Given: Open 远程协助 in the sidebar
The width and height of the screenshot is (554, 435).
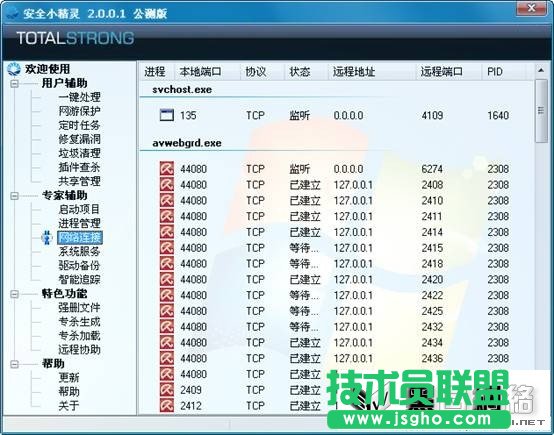Looking at the screenshot, I should click(x=79, y=349).
